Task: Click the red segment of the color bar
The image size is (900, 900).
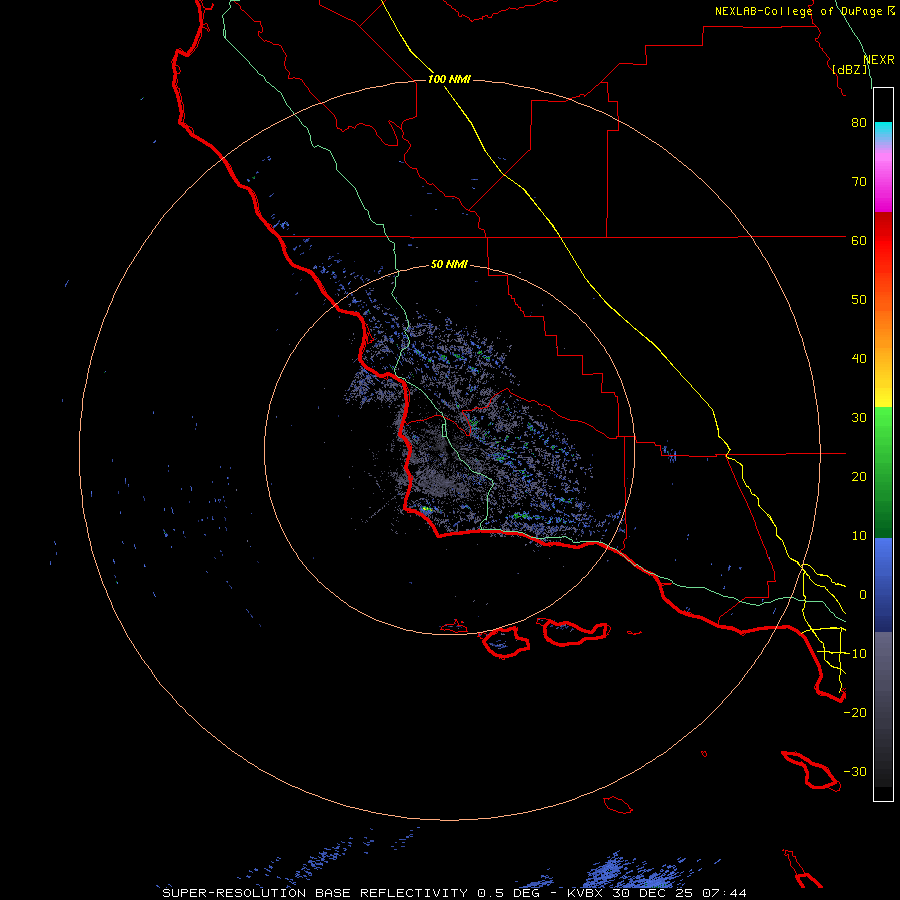Action: point(883,247)
